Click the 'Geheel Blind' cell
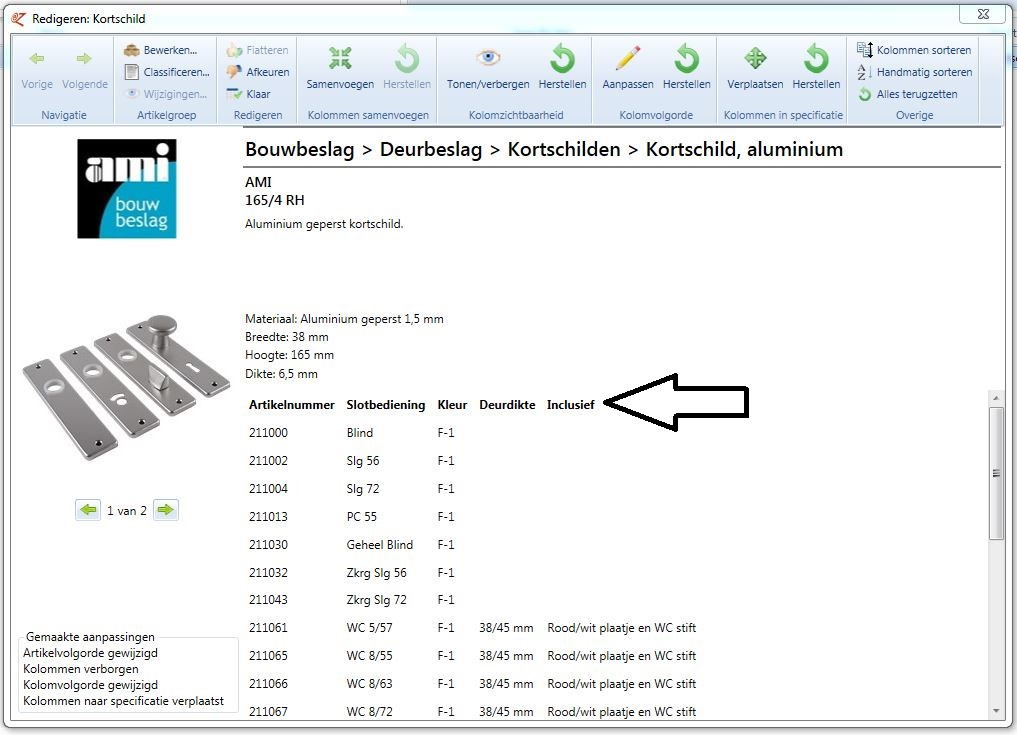Screen dimensions: 1017x735 pos(379,544)
